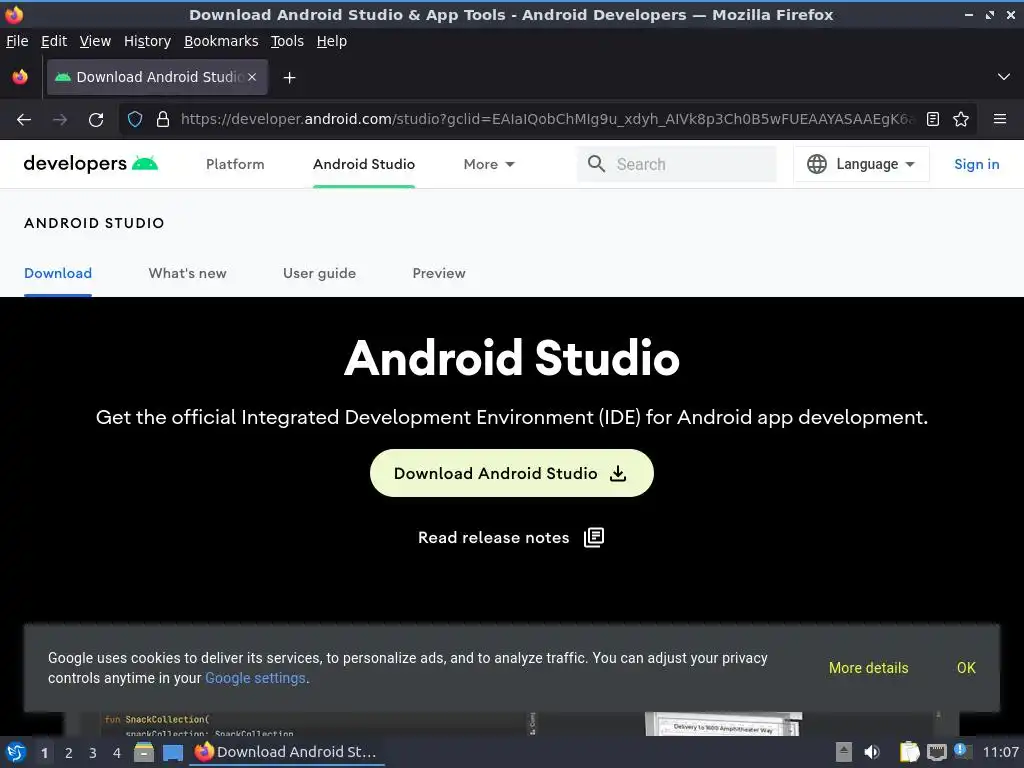Click the magnifier search icon

coord(596,164)
